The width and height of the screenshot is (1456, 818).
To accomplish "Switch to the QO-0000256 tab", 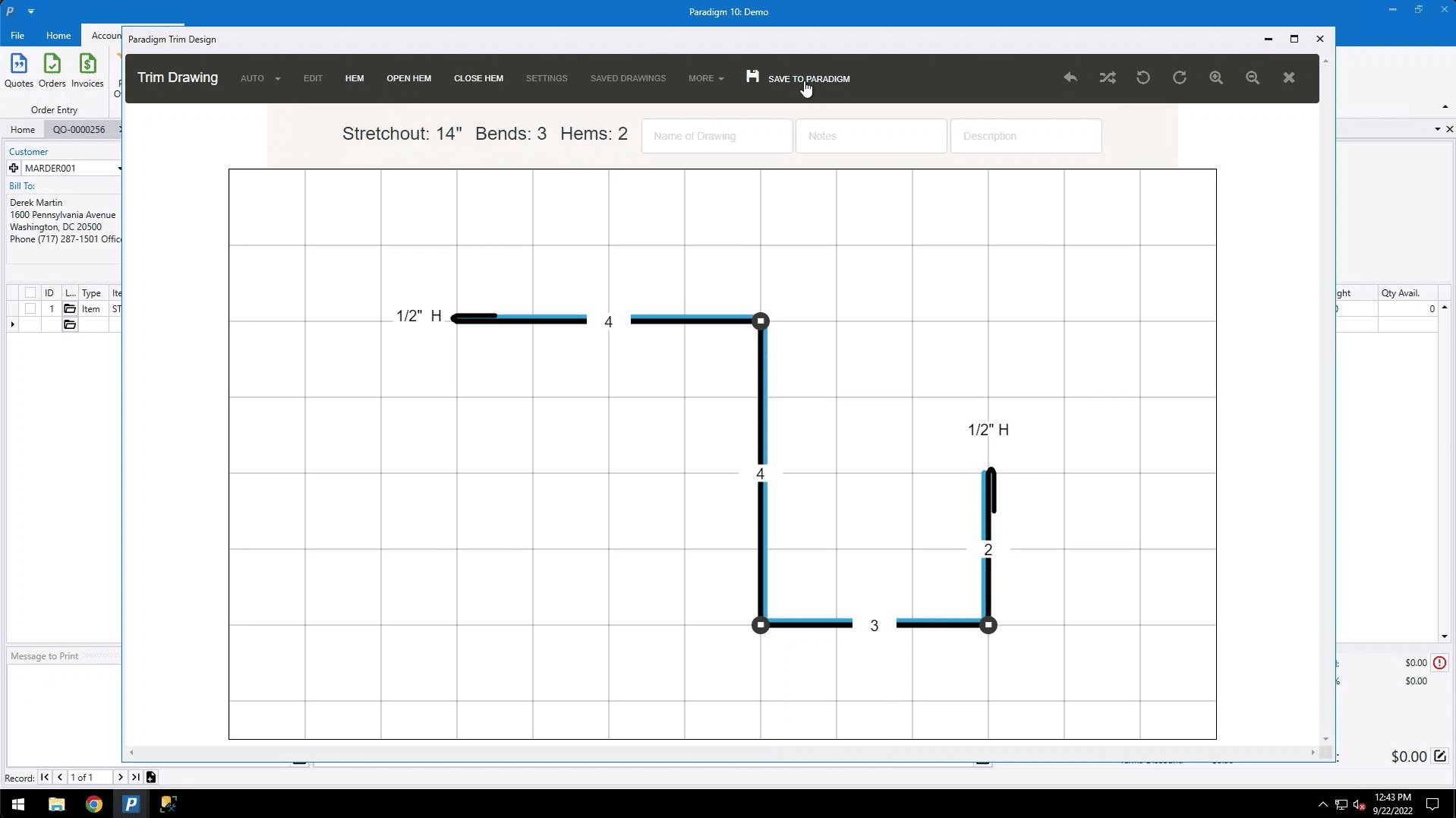I will (79, 130).
